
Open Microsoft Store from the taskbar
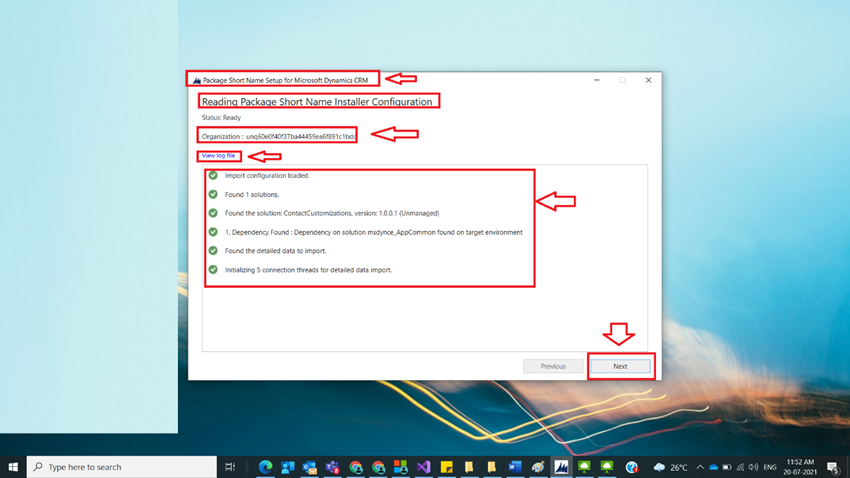[401, 467]
